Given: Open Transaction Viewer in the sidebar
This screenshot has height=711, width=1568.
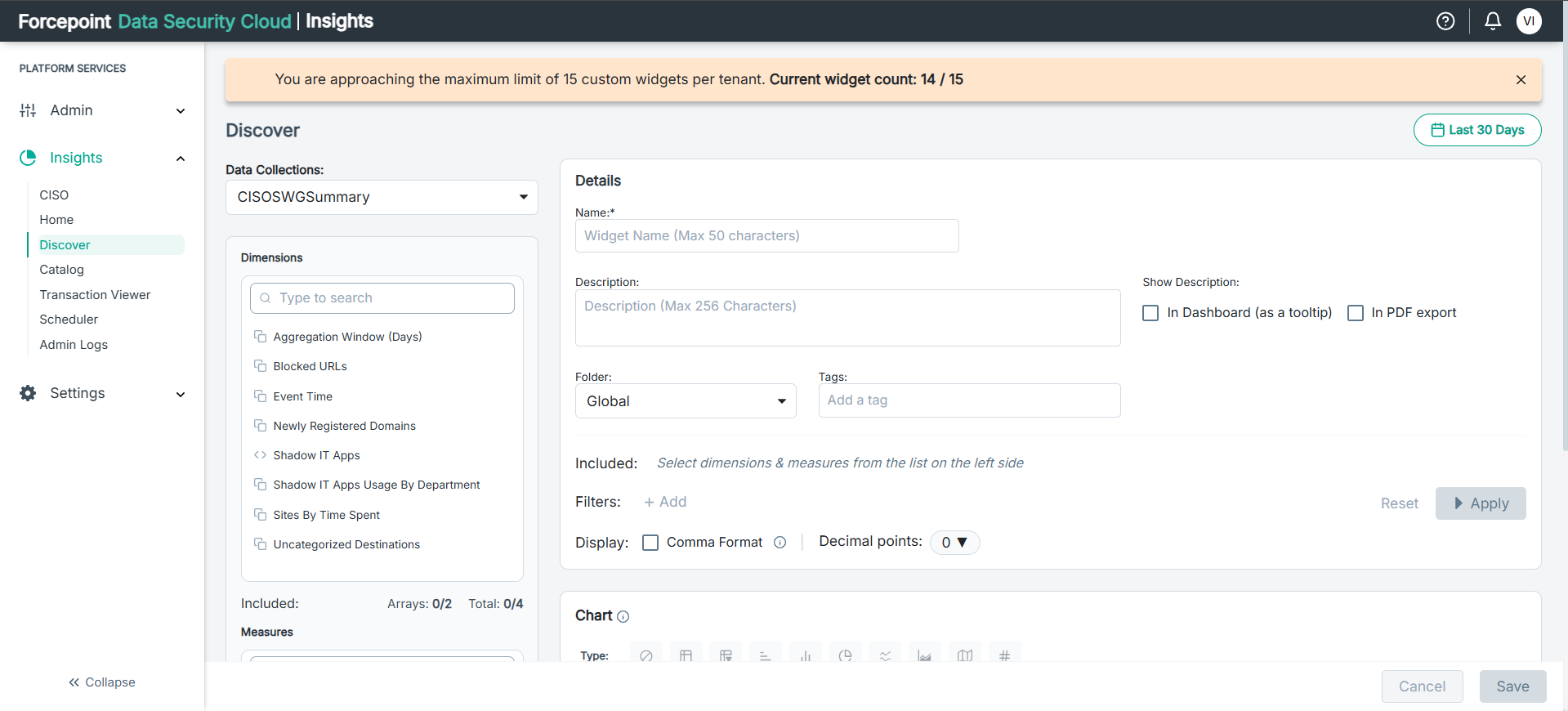Looking at the screenshot, I should pos(95,295).
